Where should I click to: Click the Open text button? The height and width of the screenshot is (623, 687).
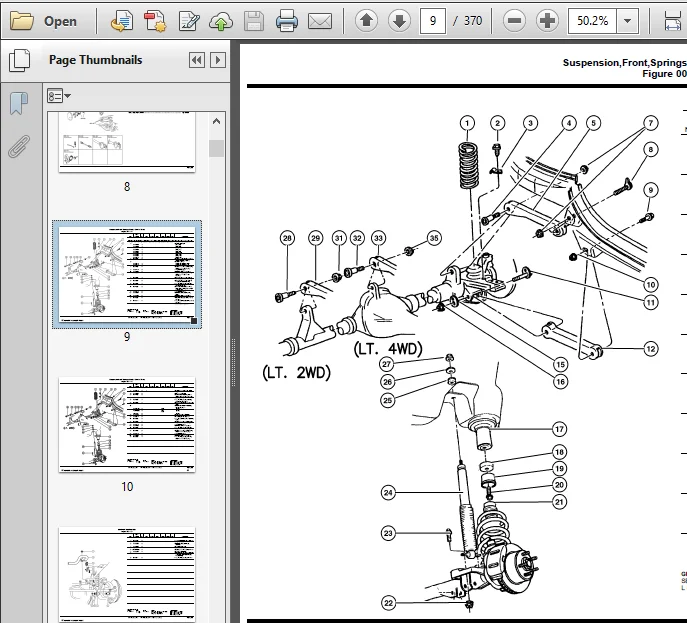[60, 21]
